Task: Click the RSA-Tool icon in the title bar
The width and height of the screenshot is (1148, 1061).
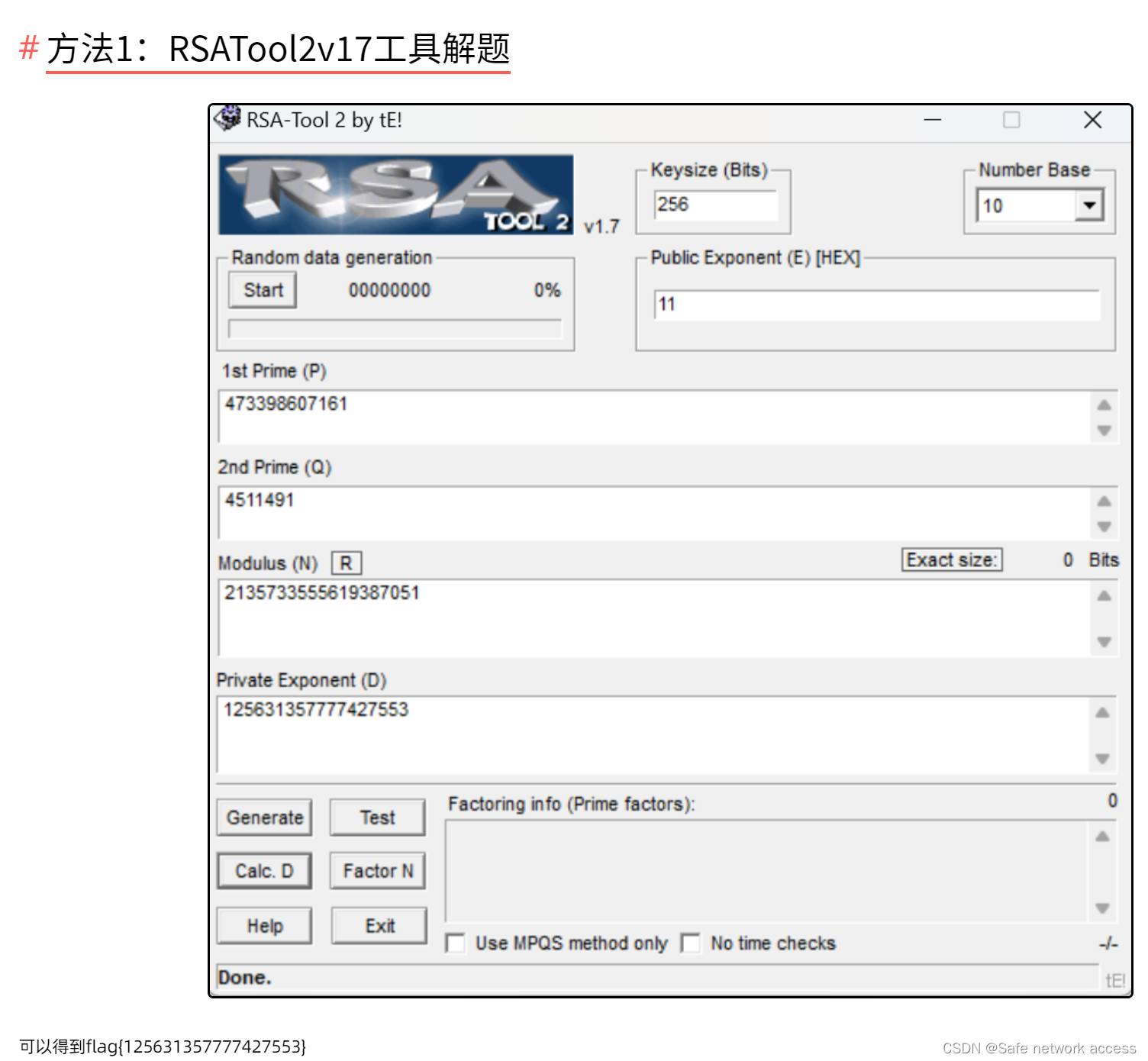Action: coord(227,120)
